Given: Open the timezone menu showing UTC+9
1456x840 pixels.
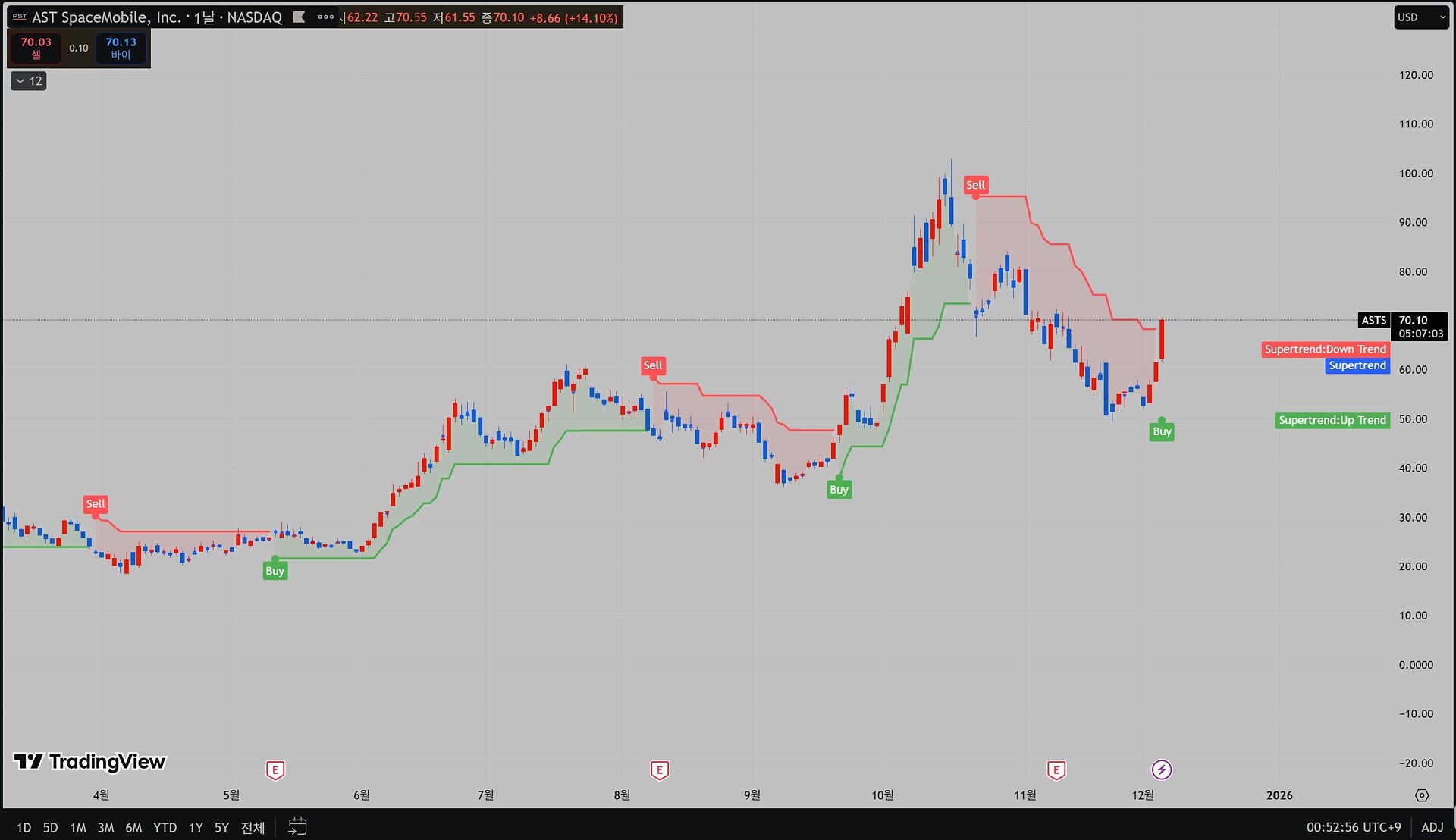Looking at the screenshot, I should pos(1353,827).
